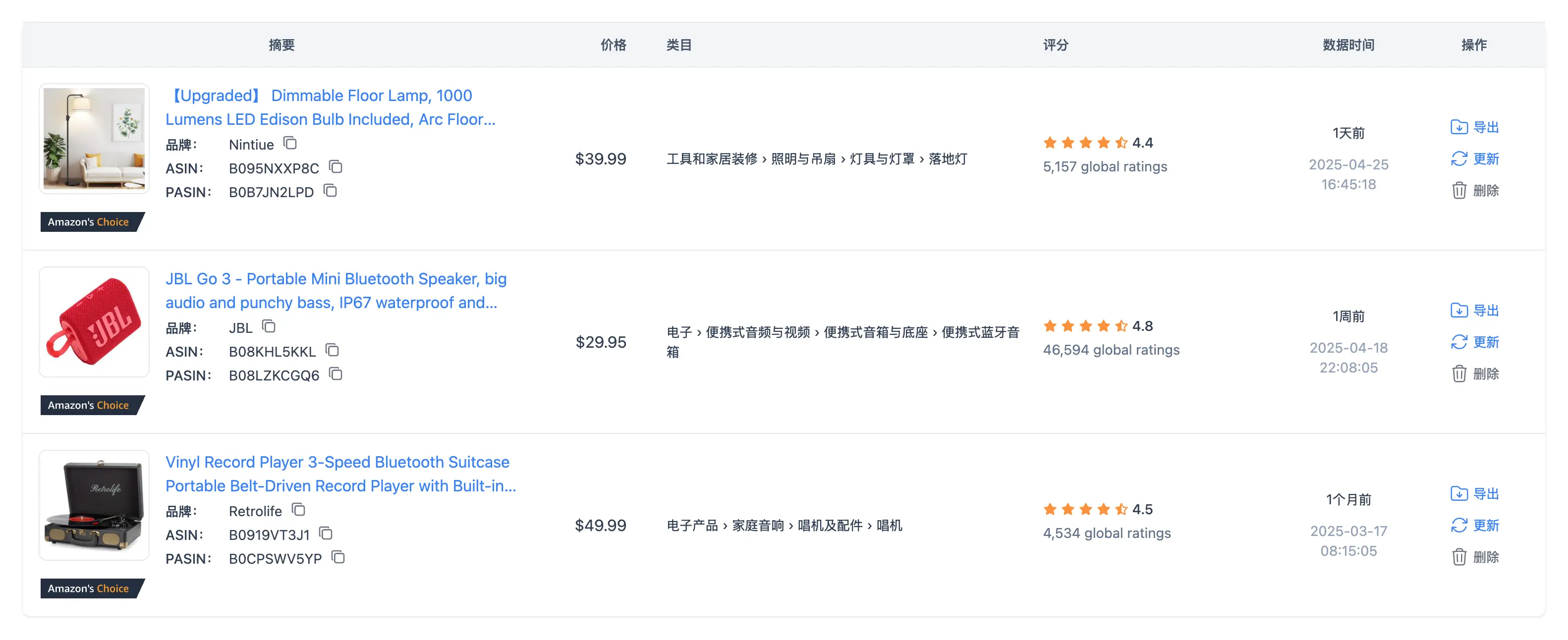The height and width of the screenshot is (640, 1568).
Task: View the floor lamp product thumbnail
Action: pos(94,139)
